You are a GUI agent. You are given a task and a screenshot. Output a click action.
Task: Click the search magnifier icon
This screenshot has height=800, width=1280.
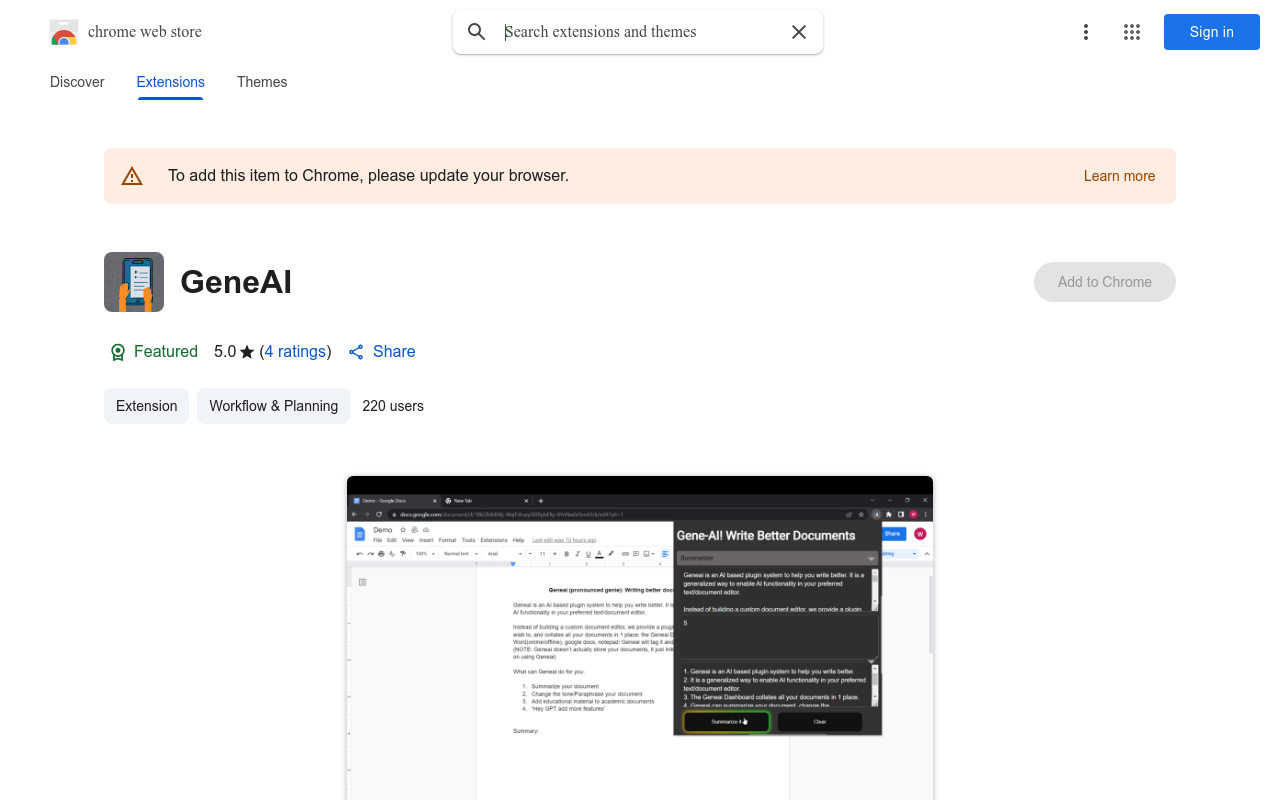pyautogui.click(x=477, y=32)
